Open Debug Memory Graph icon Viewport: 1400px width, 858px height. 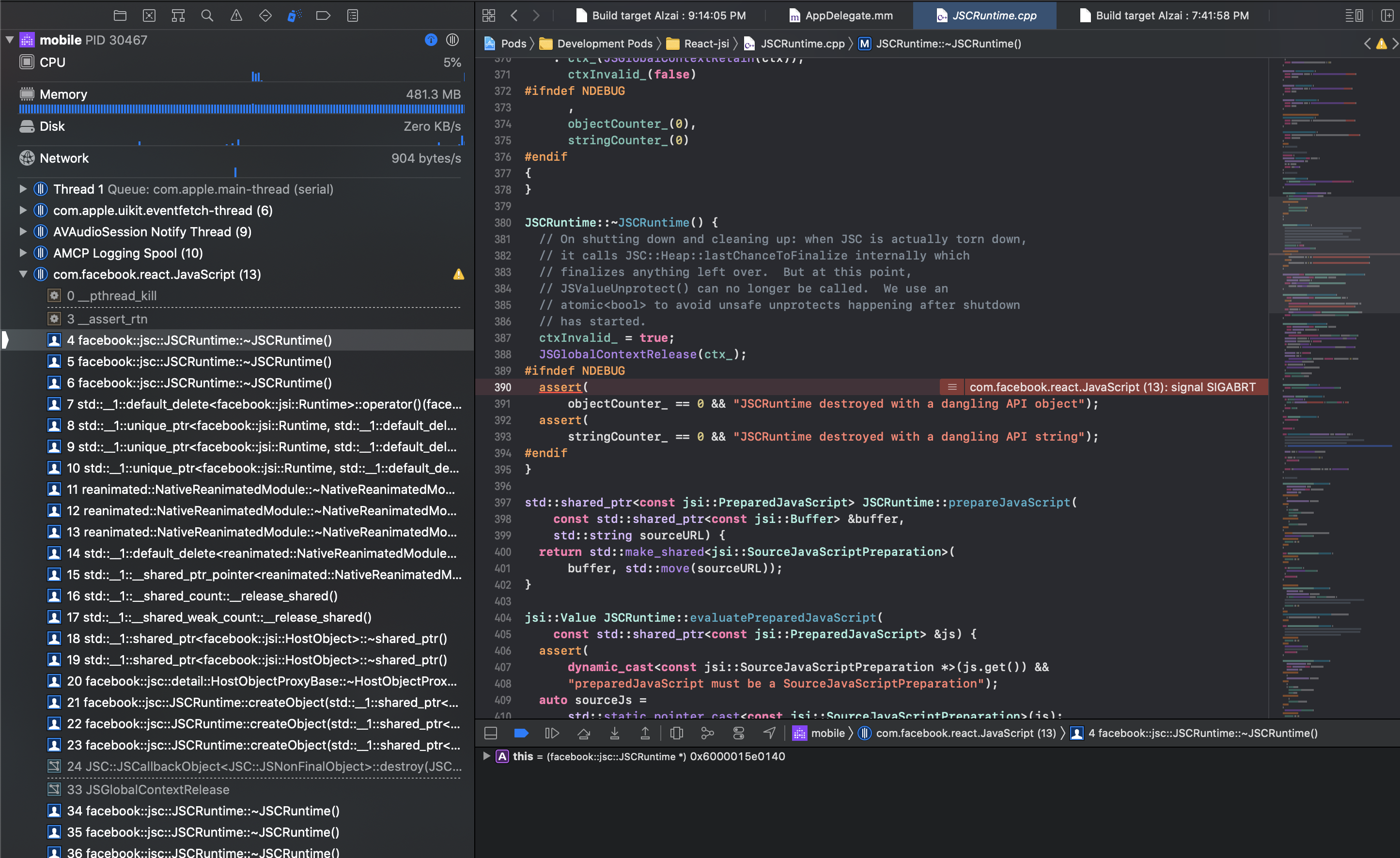point(707,733)
